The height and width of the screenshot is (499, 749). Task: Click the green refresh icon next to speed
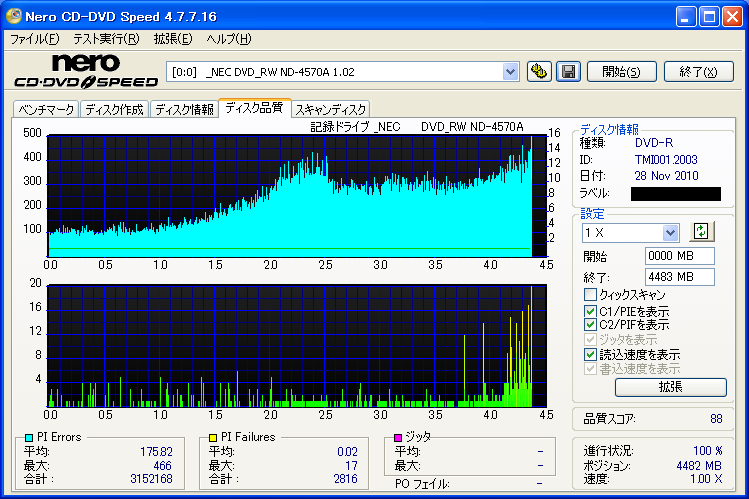tap(701, 232)
